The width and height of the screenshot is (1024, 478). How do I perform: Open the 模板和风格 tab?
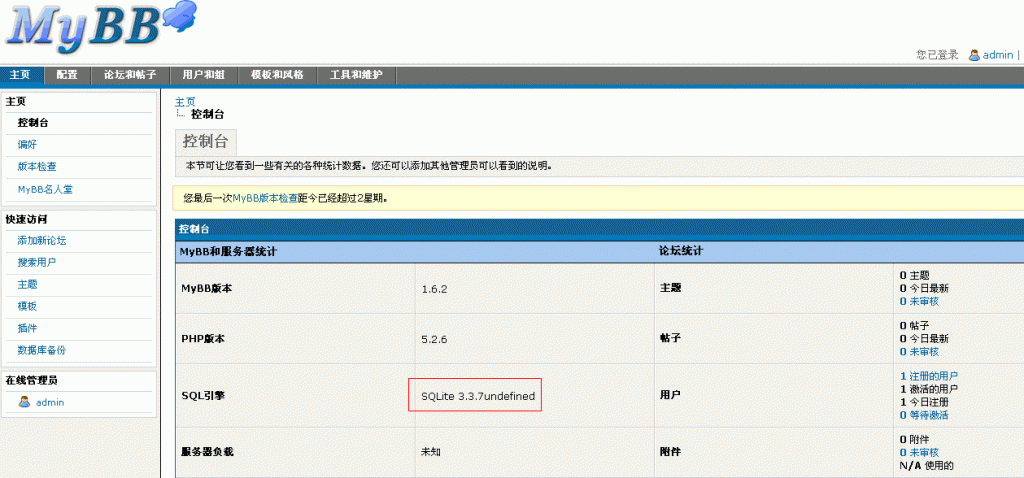coord(278,75)
